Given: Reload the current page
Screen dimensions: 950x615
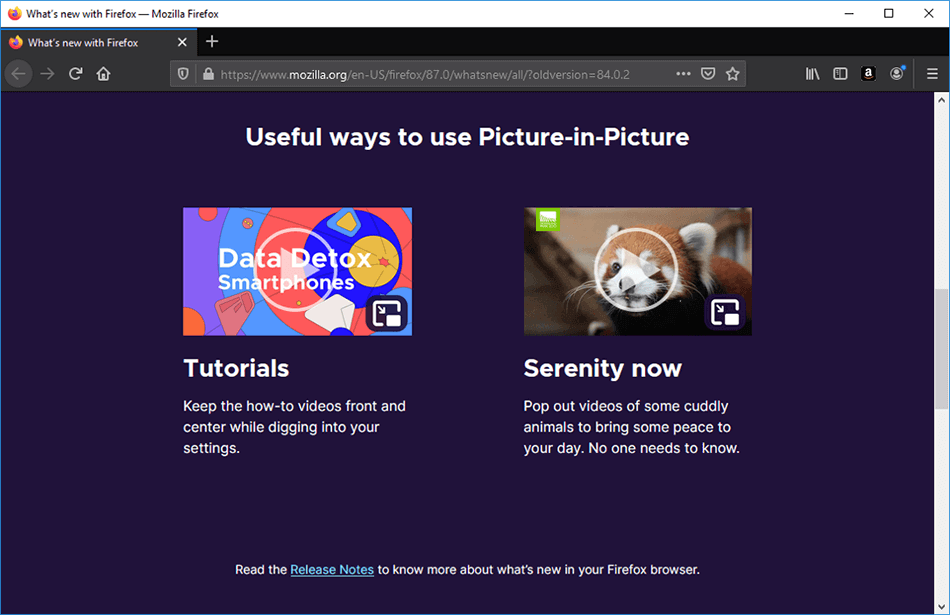Looking at the screenshot, I should [x=76, y=74].
